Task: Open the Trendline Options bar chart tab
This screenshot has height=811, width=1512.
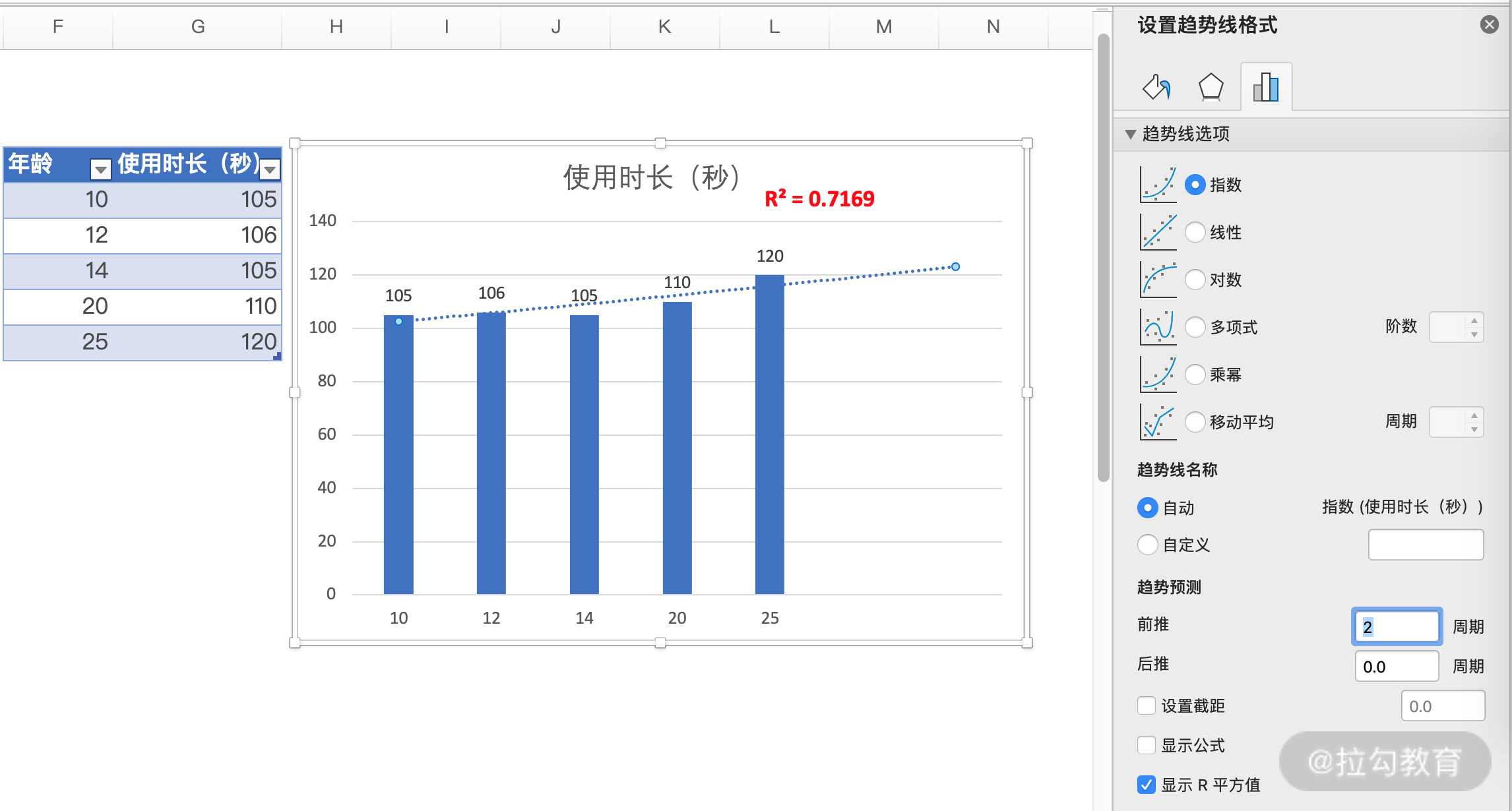Action: coord(1266,87)
